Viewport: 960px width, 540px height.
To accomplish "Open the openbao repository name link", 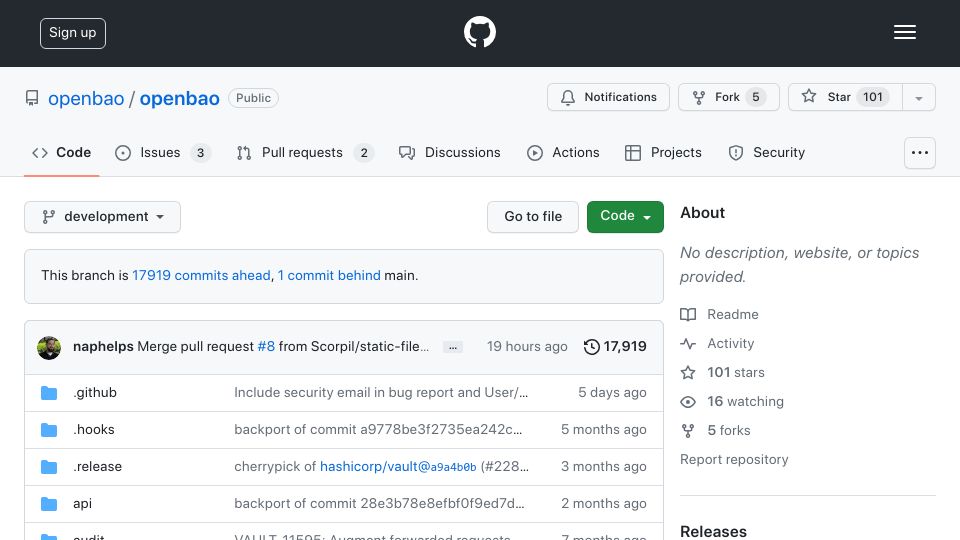I will tap(179, 99).
